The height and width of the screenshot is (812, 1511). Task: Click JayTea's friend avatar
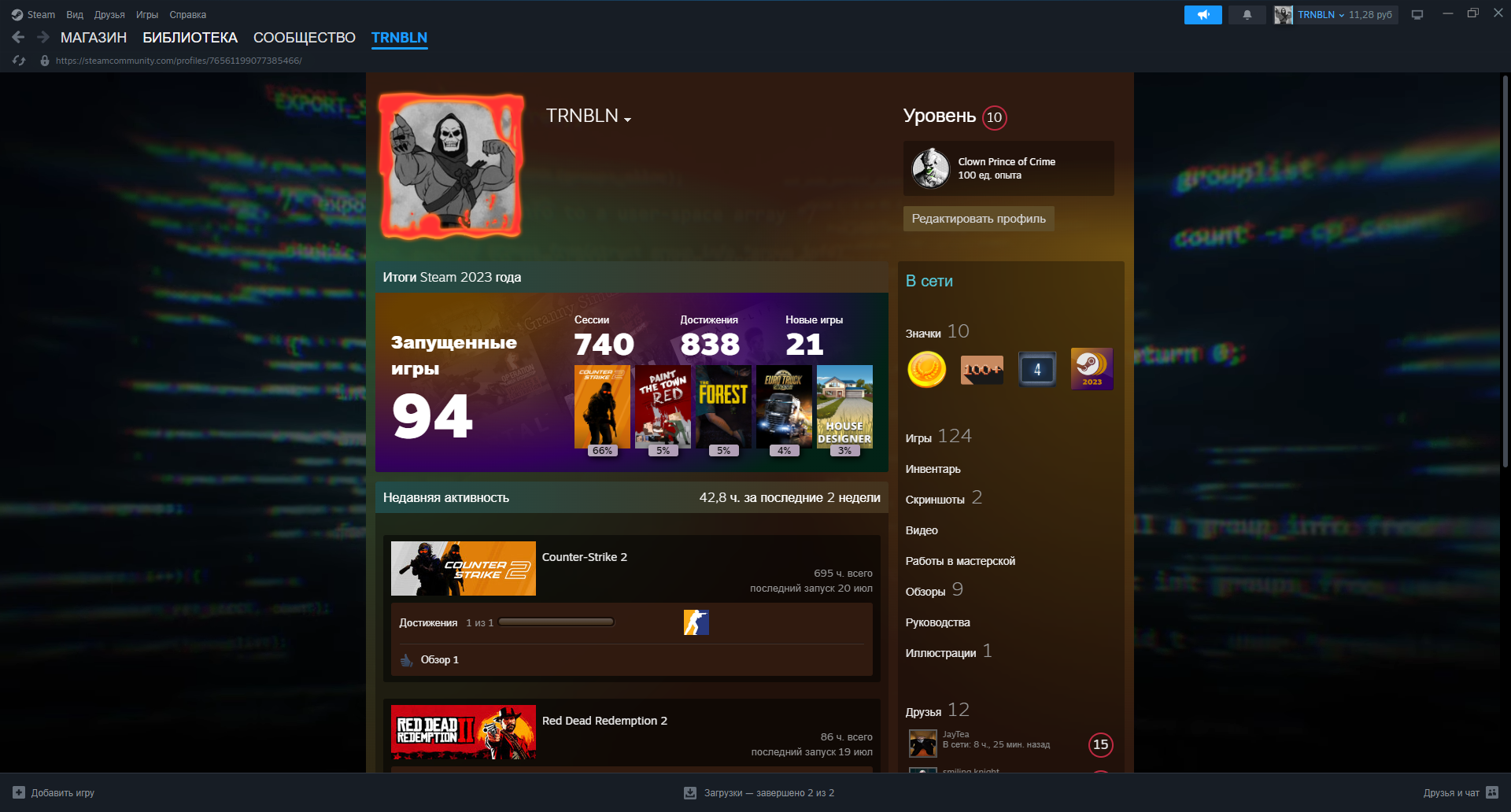922,743
